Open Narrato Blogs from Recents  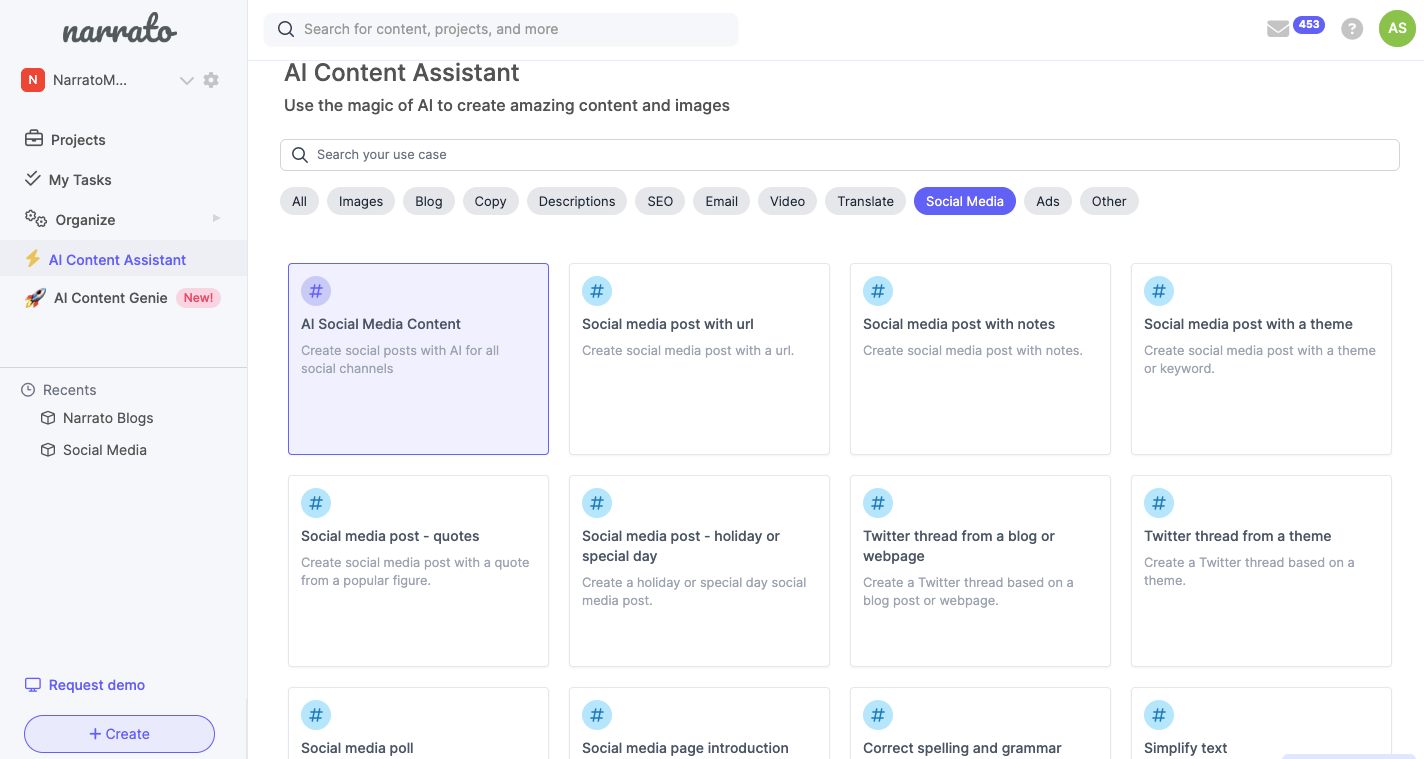coord(107,418)
